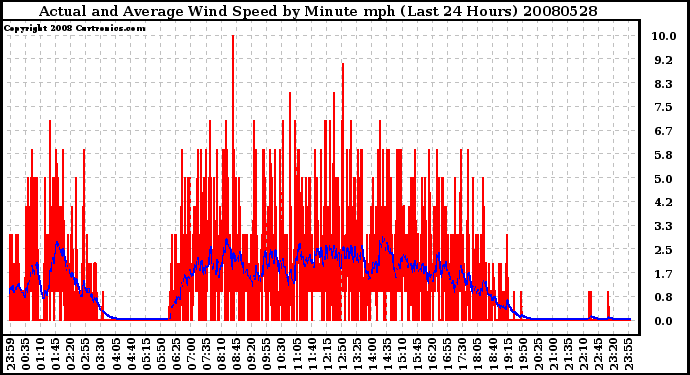Click the 13:25 time axis label
The height and width of the screenshot is (375, 690).
coord(356,354)
